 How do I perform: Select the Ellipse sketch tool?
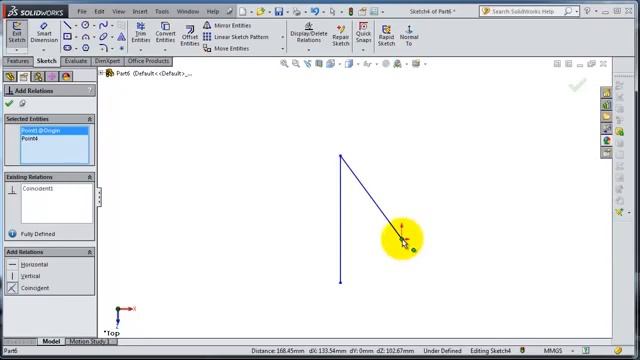(103, 37)
